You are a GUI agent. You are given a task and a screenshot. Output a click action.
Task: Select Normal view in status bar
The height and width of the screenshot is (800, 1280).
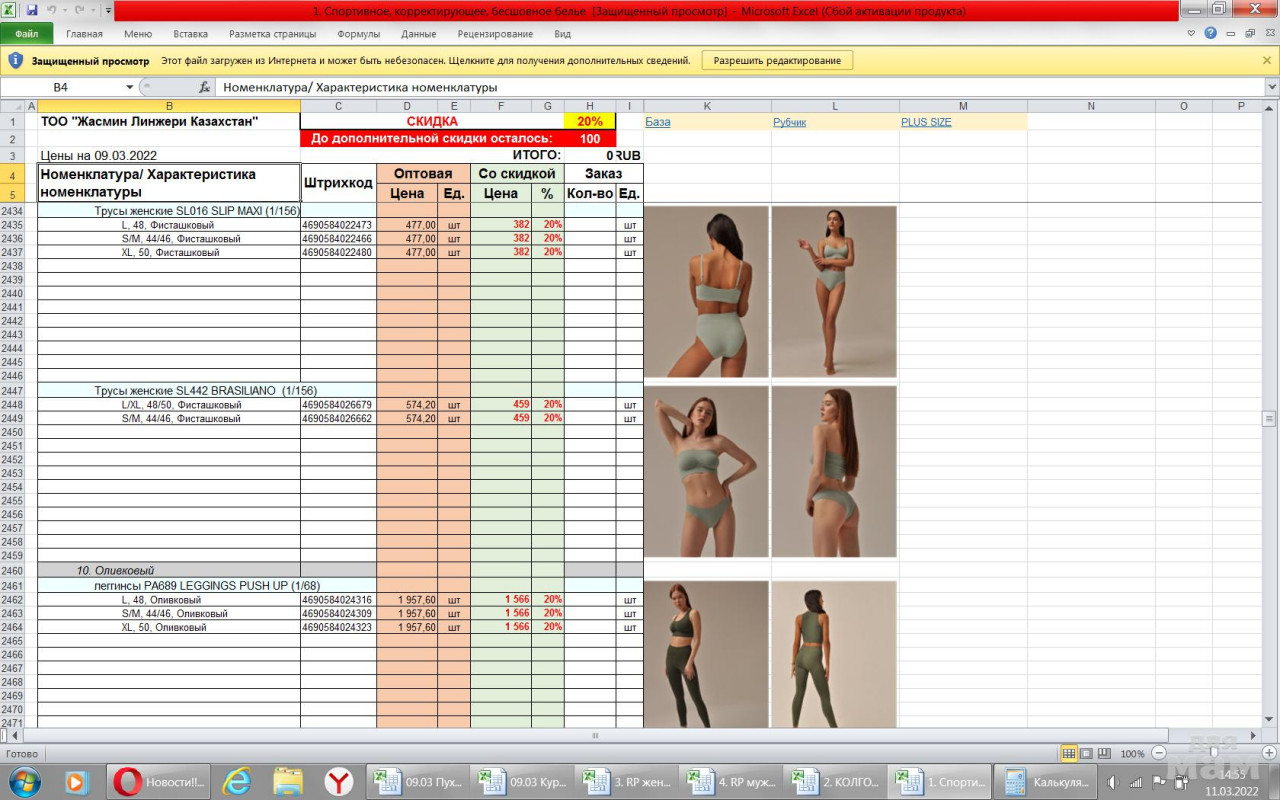tap(1069, 753)
